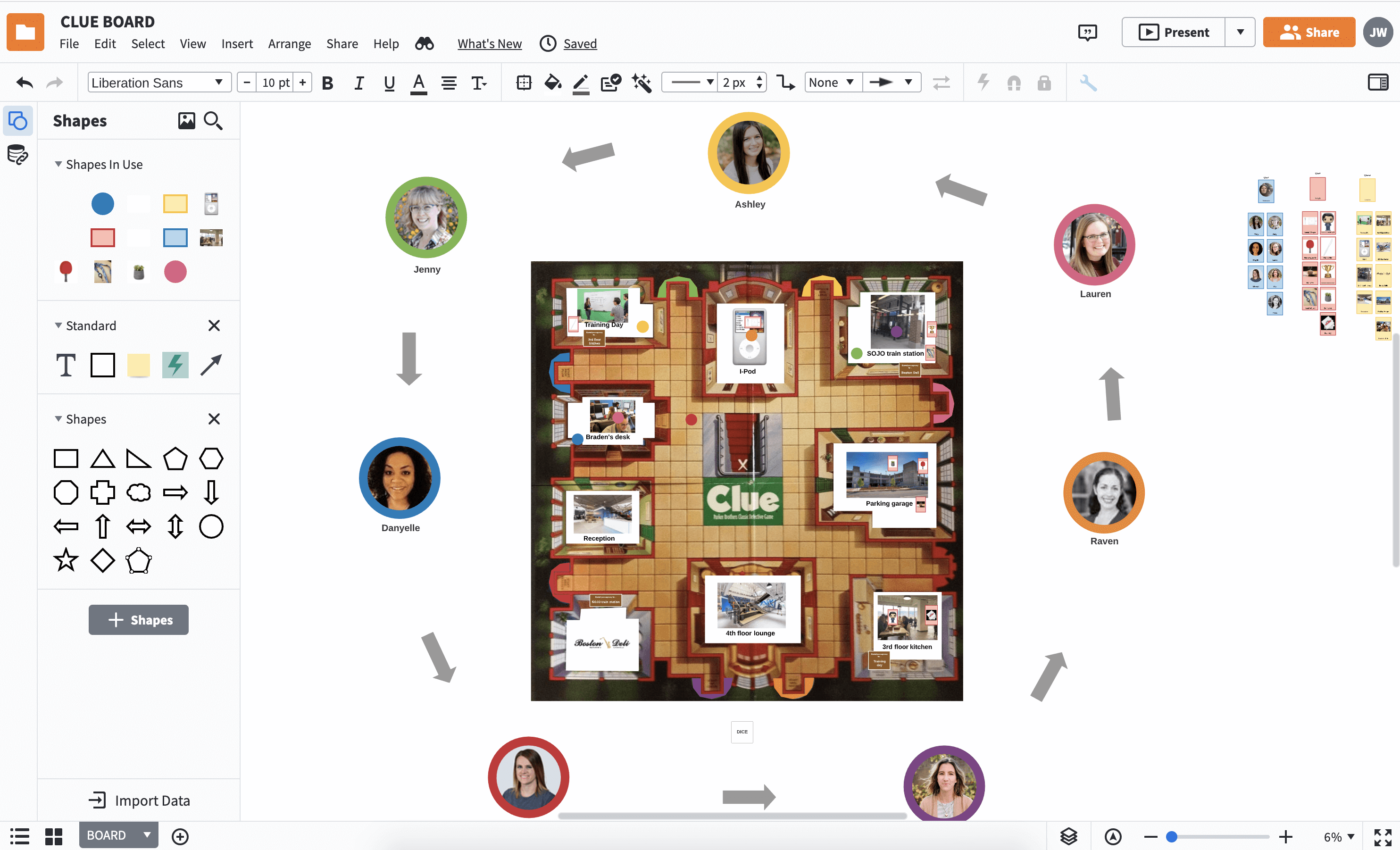Open the Insert menu
Image resolution: width=1400 pixels, height=850 pixels.
pyautogui.click(x=237, y=44)
